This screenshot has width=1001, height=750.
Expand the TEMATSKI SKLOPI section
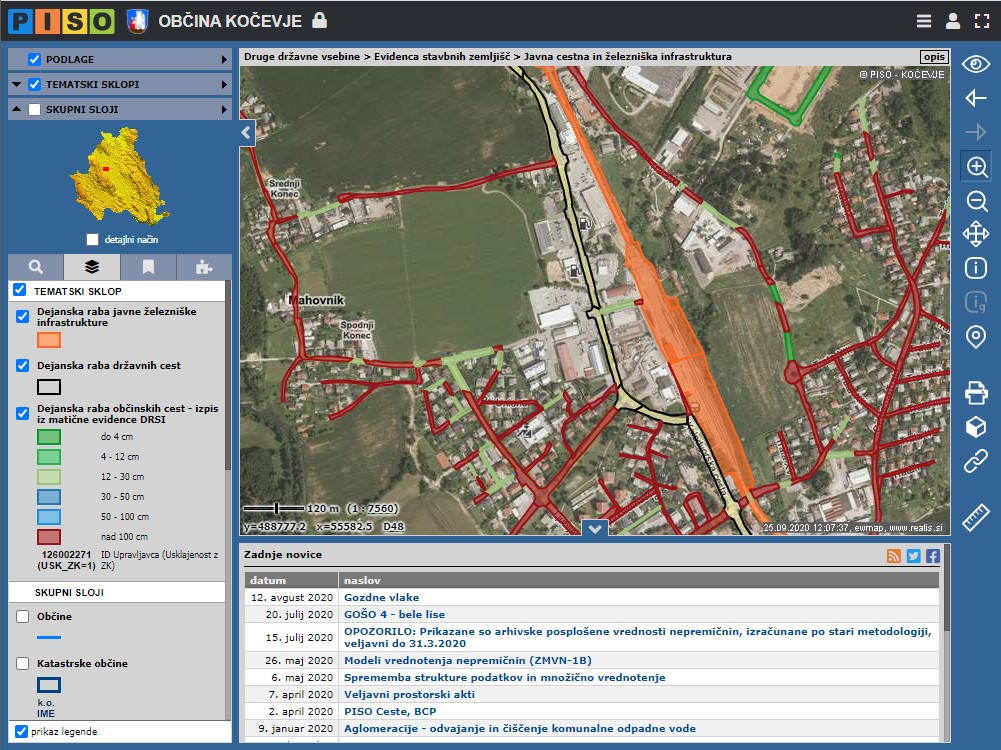coord(224,85)
